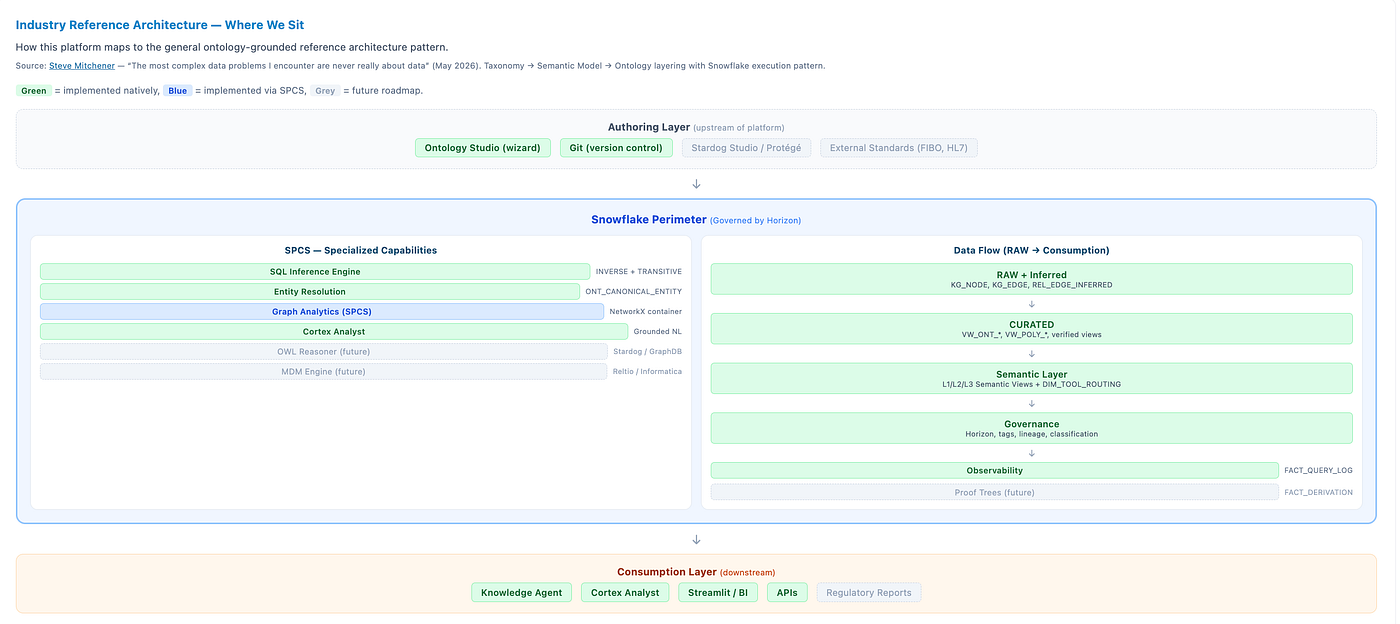Click the Proof Trees (future) bar

995,492
